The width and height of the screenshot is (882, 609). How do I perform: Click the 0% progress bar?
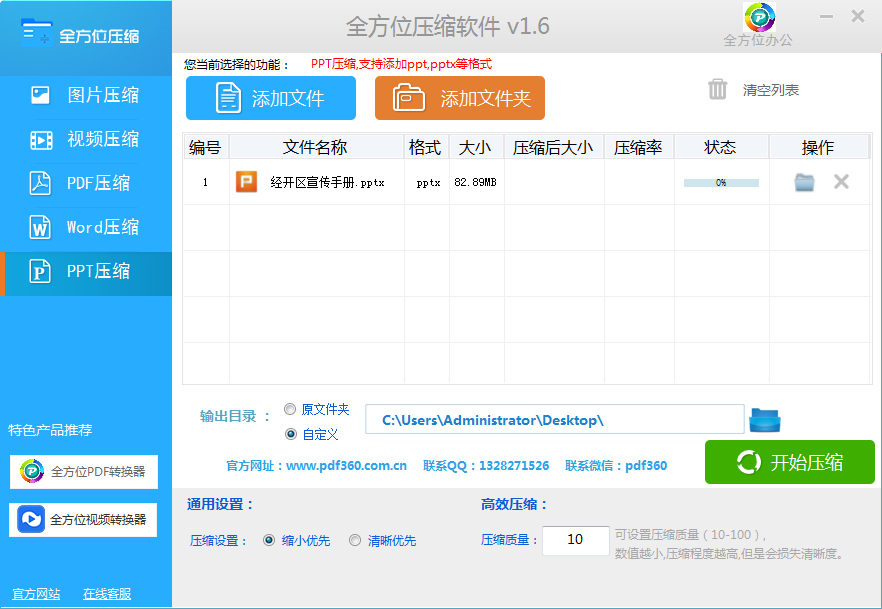click(721, 183)
